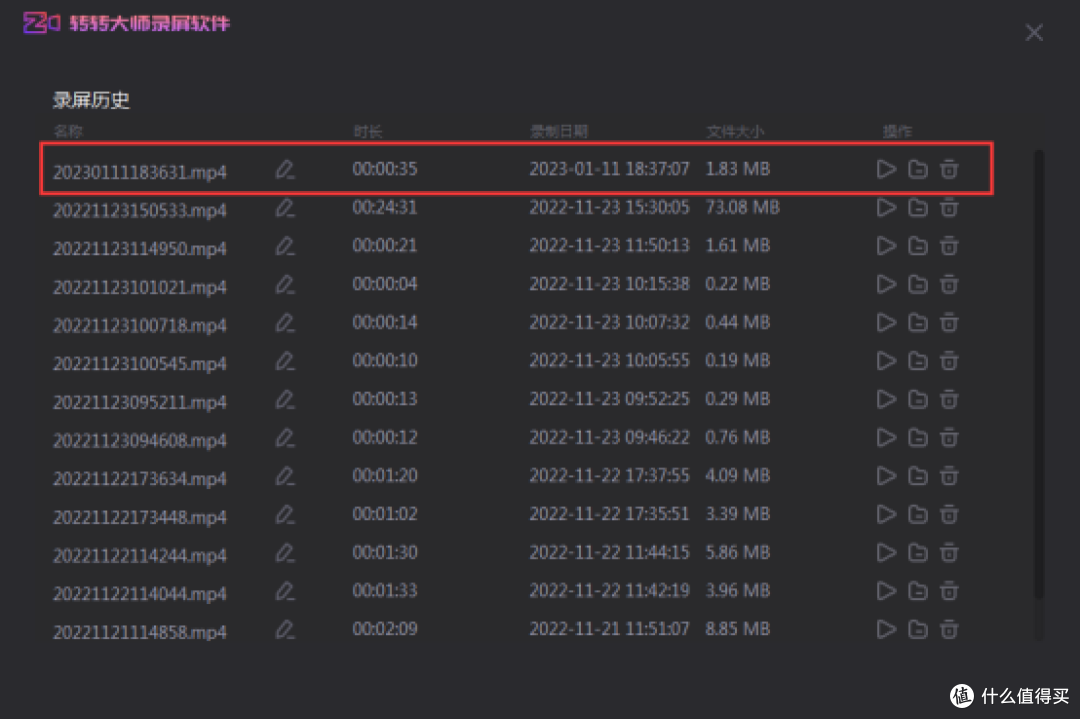Rename the 20221121114858.mp4 file

(x=285, y=629)
